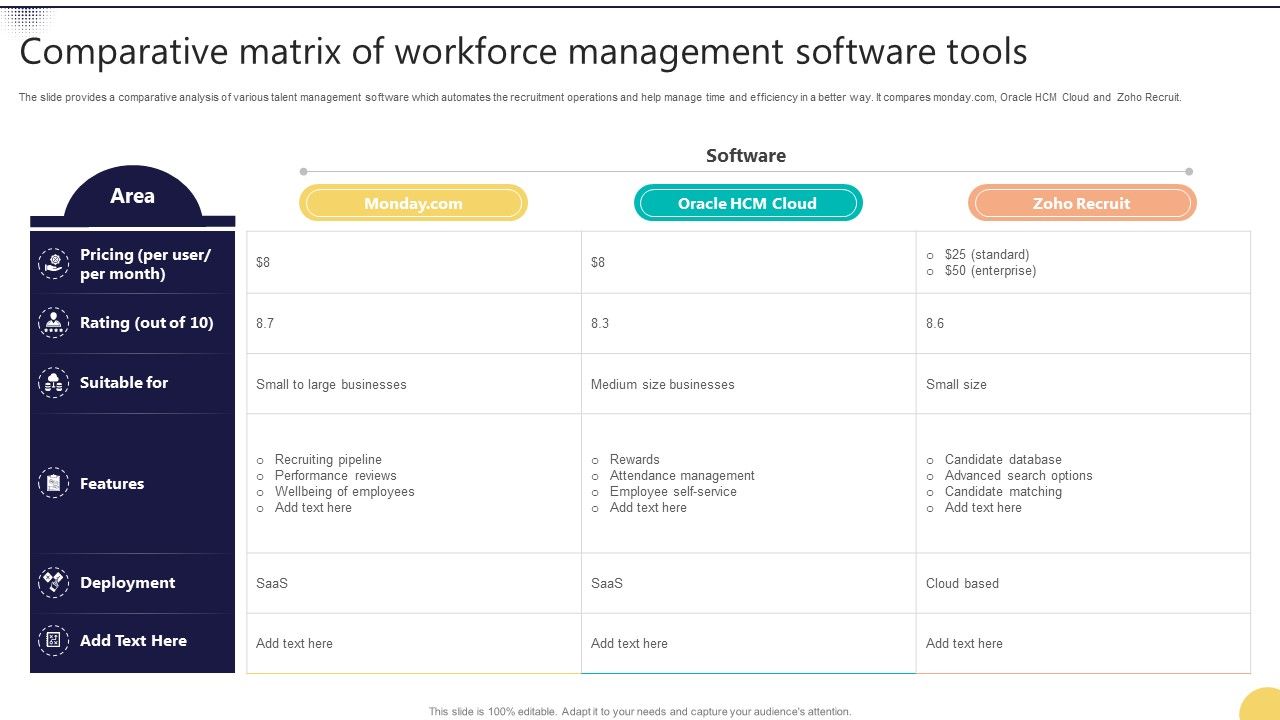
Task: Click 'Wellbeing of employees' feature
Action: click(344, 492)
